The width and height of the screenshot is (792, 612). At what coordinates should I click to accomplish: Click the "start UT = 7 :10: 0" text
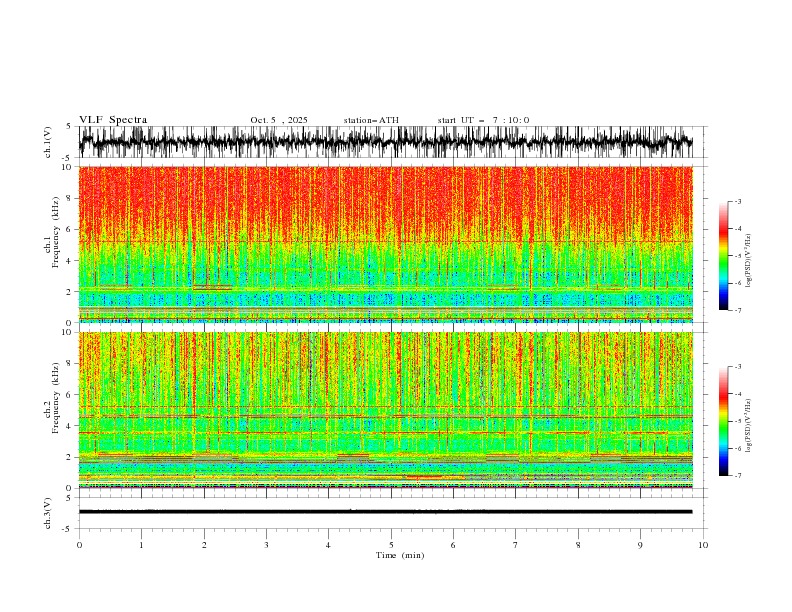(x=483, y=120)
